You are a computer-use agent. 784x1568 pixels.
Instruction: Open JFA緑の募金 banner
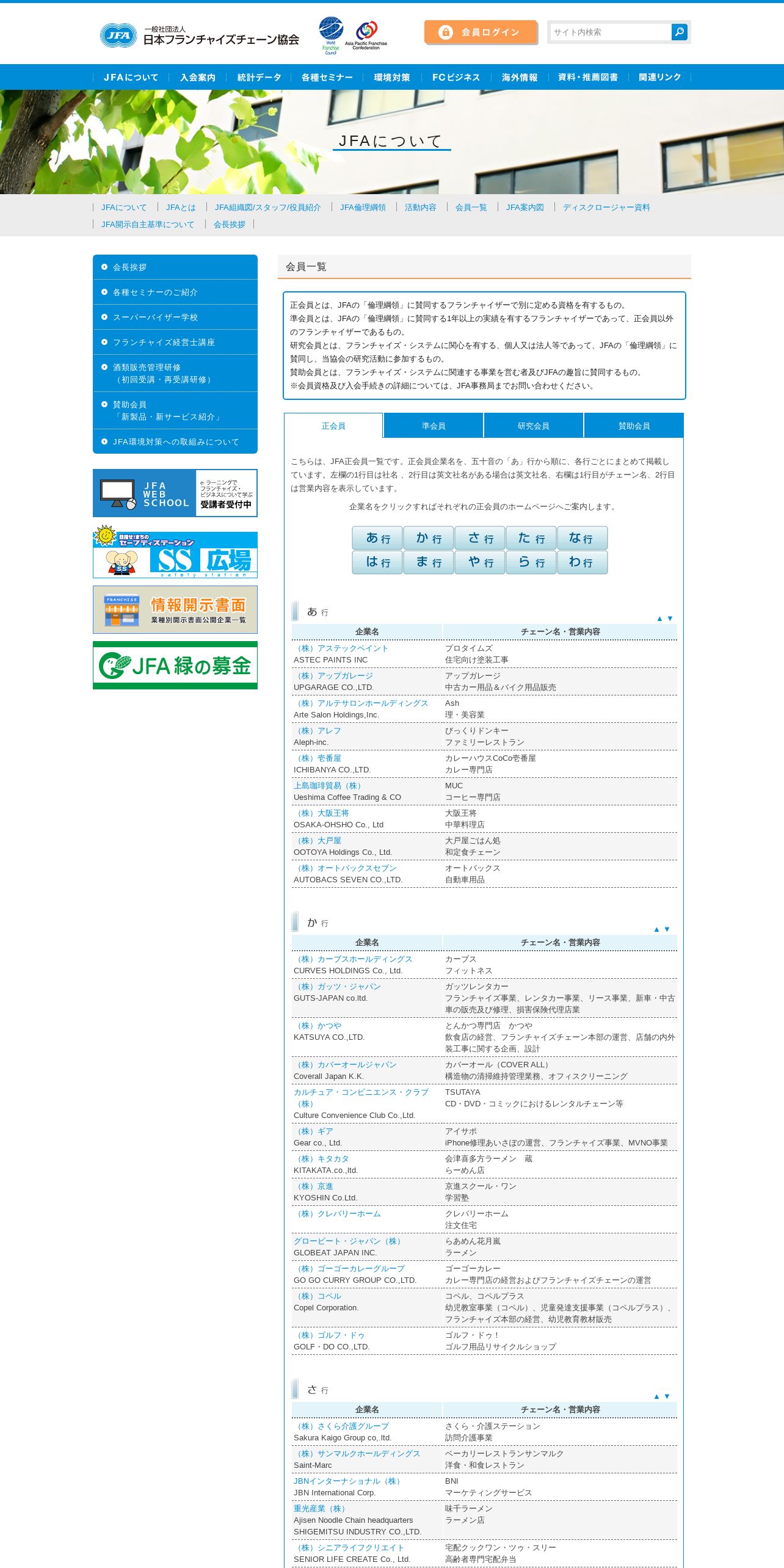175,665
